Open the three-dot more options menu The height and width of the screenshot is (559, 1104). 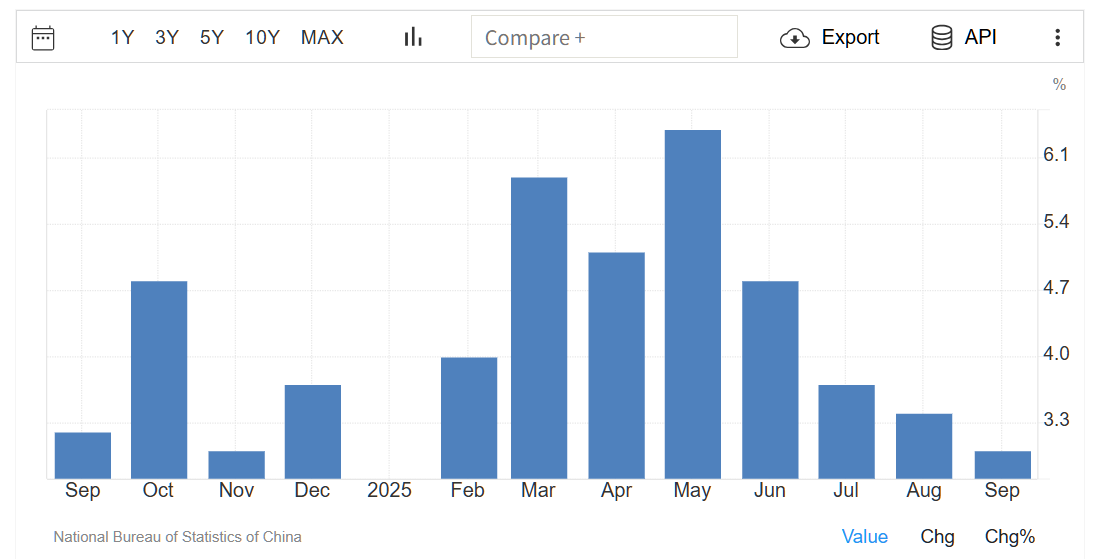click(x=1057, y=38)
